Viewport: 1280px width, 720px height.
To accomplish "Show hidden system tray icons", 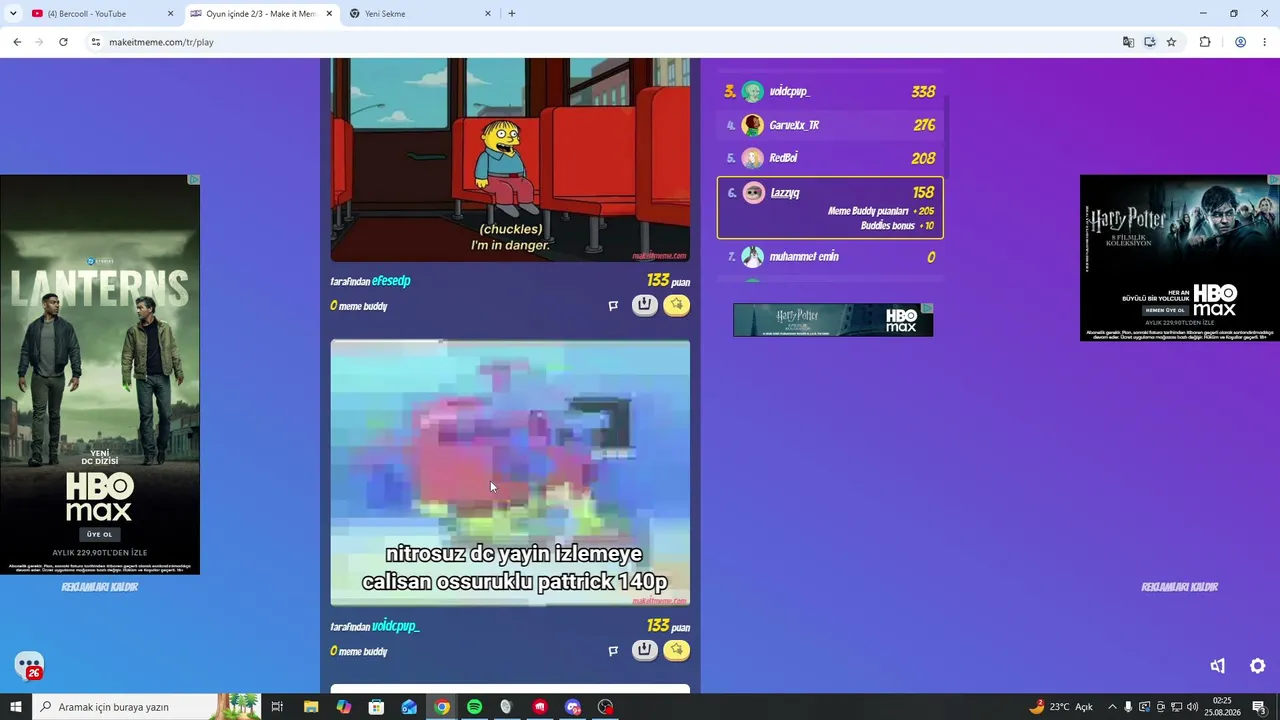I will (1112, 707).
